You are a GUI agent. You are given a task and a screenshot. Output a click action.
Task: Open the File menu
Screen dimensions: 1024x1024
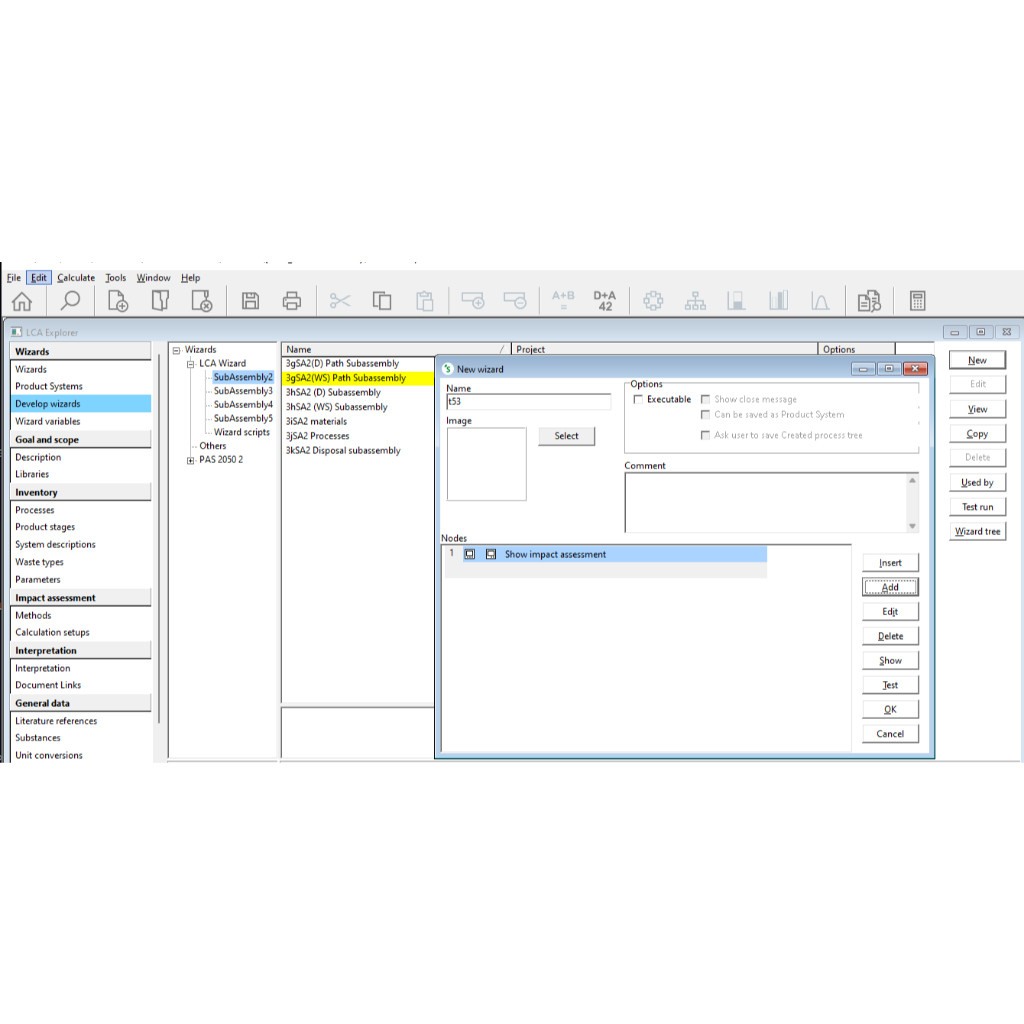click(x=14, y=278)
